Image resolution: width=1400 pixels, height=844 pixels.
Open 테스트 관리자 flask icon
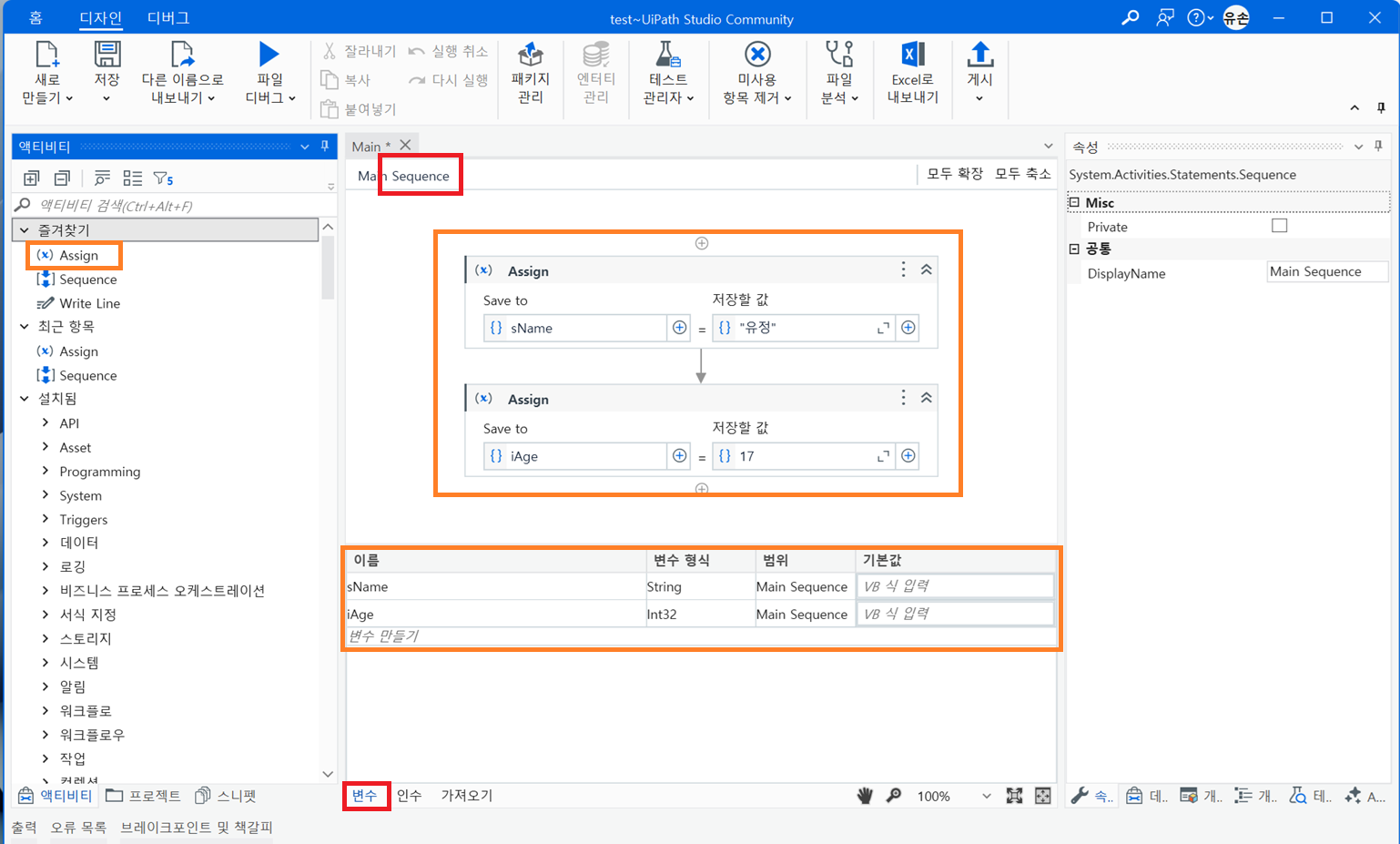(668, 55)
